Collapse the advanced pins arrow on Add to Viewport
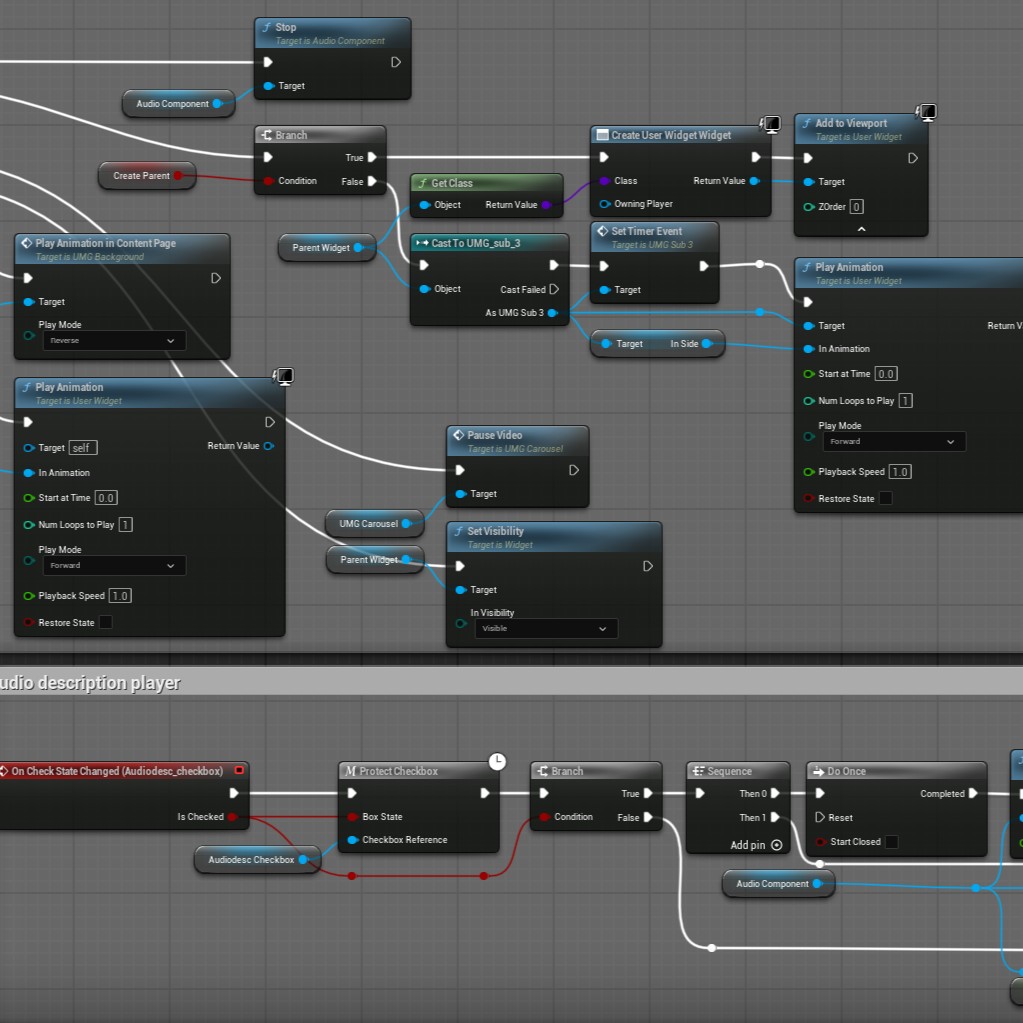The image size is (1023, 1023). click(x=861, y=229)
